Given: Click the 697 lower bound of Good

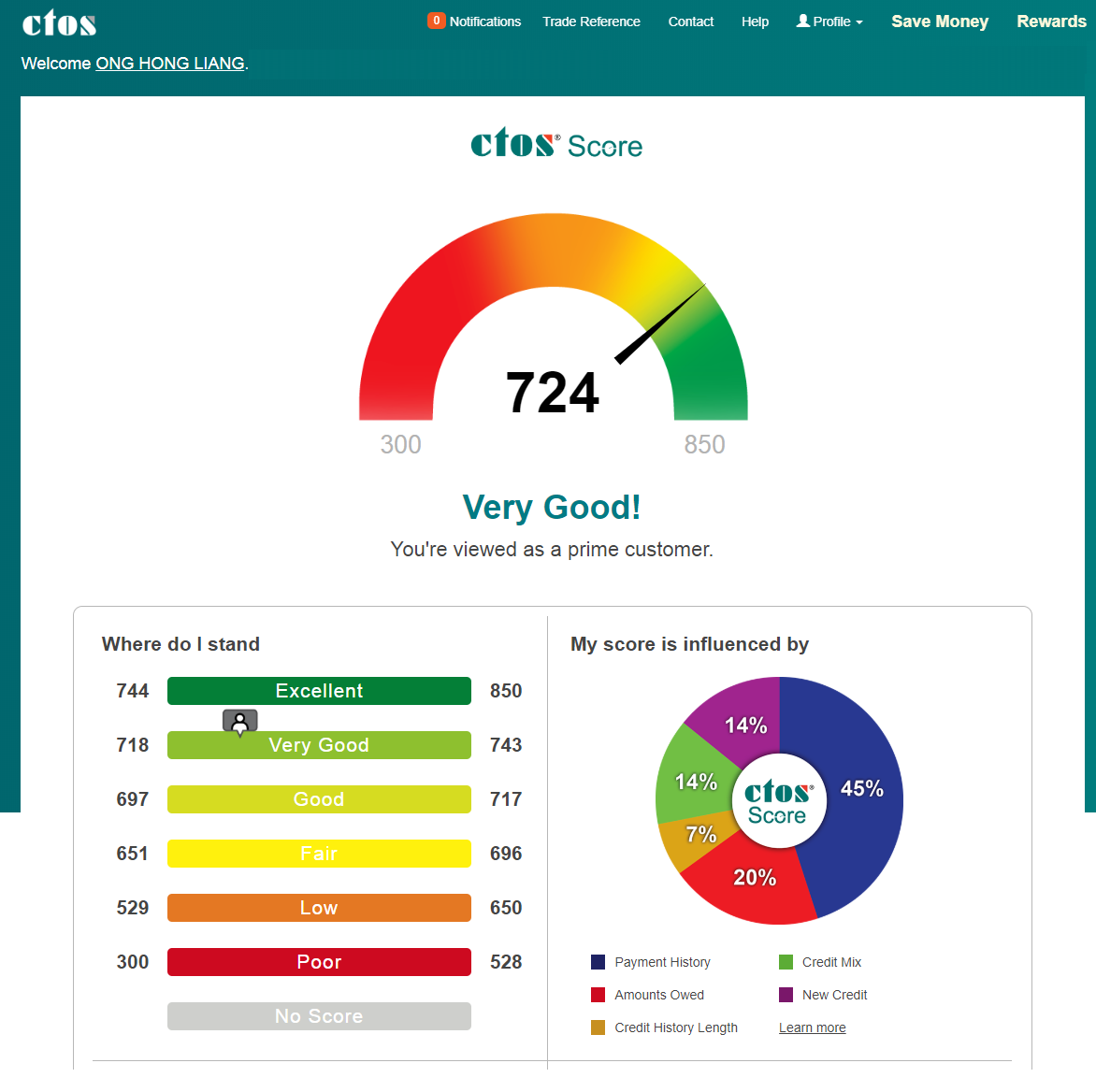Looking at the screenshot, I should click(132, 799).
